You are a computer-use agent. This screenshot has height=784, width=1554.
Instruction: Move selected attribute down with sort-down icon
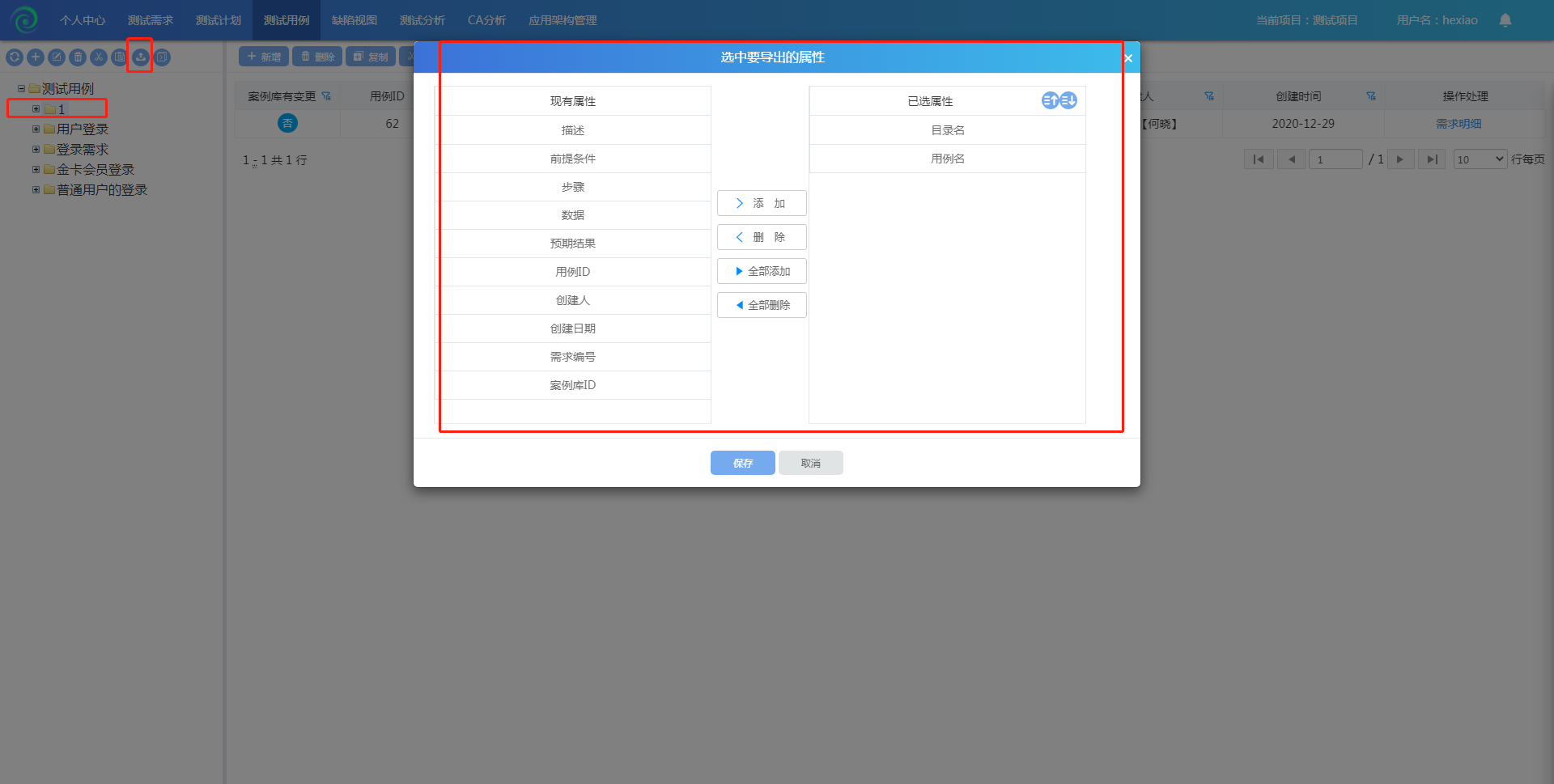pyautogui.click(x=1068, y=100)
